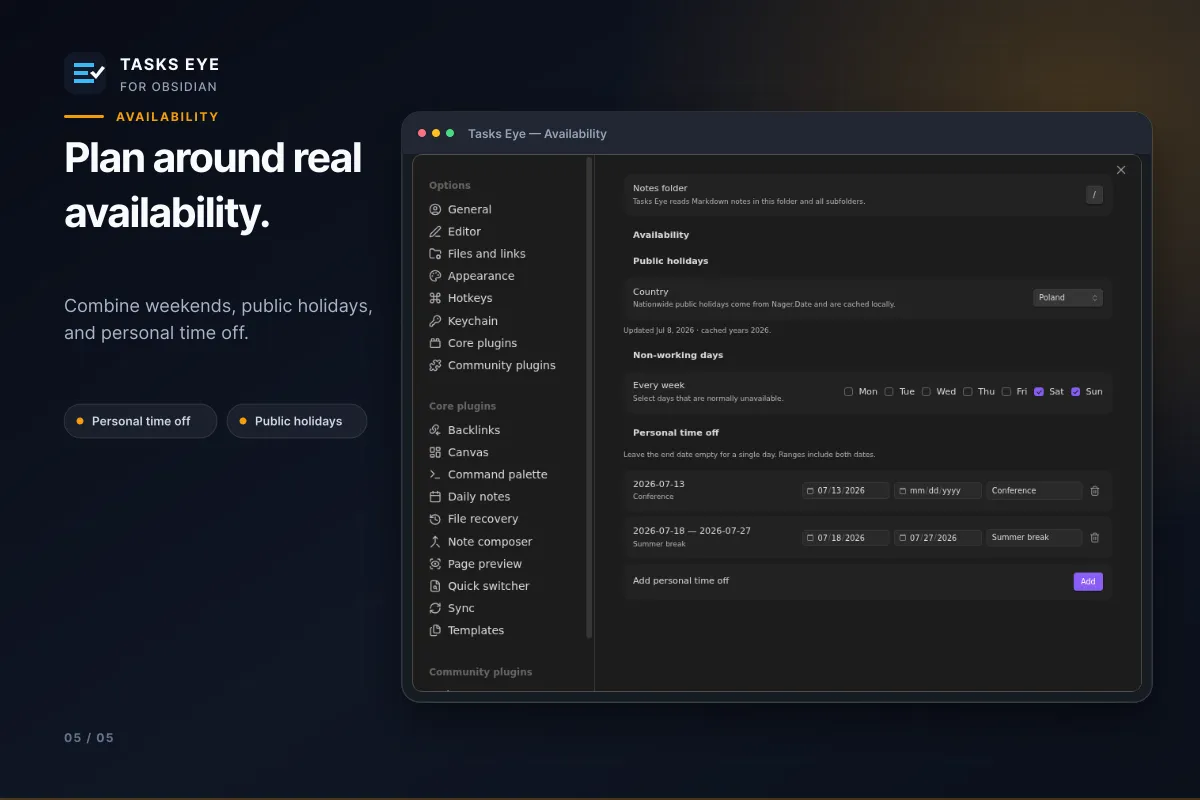Image resolution: width=1200 pixels, height=800 pixels.
Task: Uncheck the Sun non-working day box
Action: click(x=1076, y=392)
